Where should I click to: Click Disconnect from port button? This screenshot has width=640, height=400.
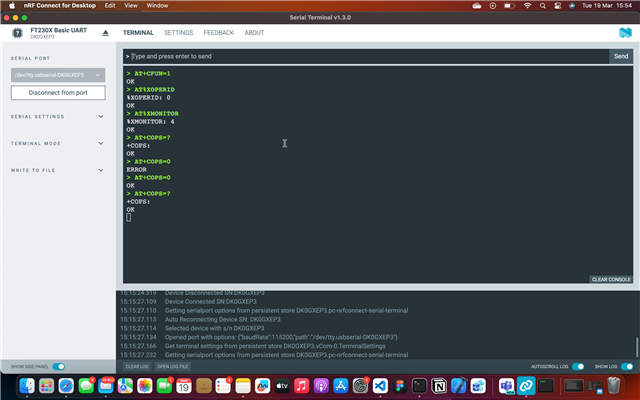58,93
